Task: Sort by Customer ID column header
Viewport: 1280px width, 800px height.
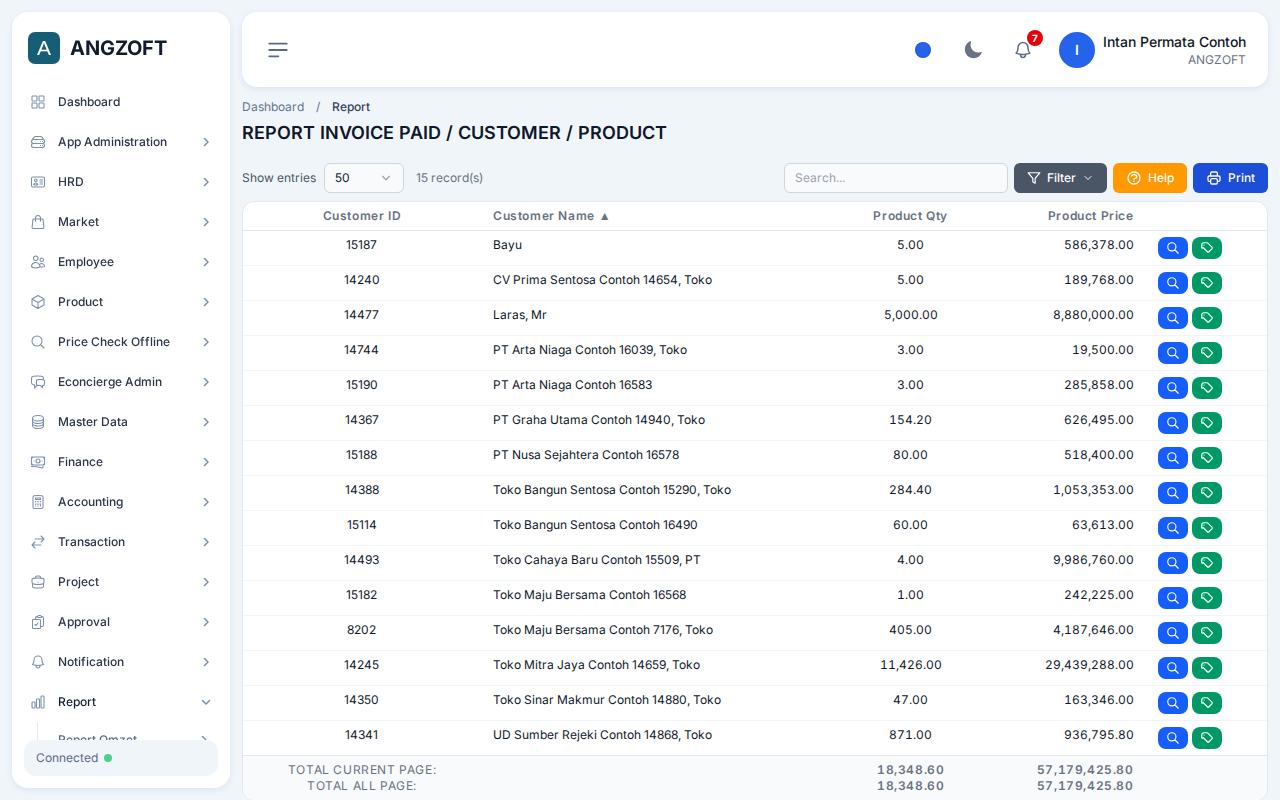Action: [x=362, y=216]
